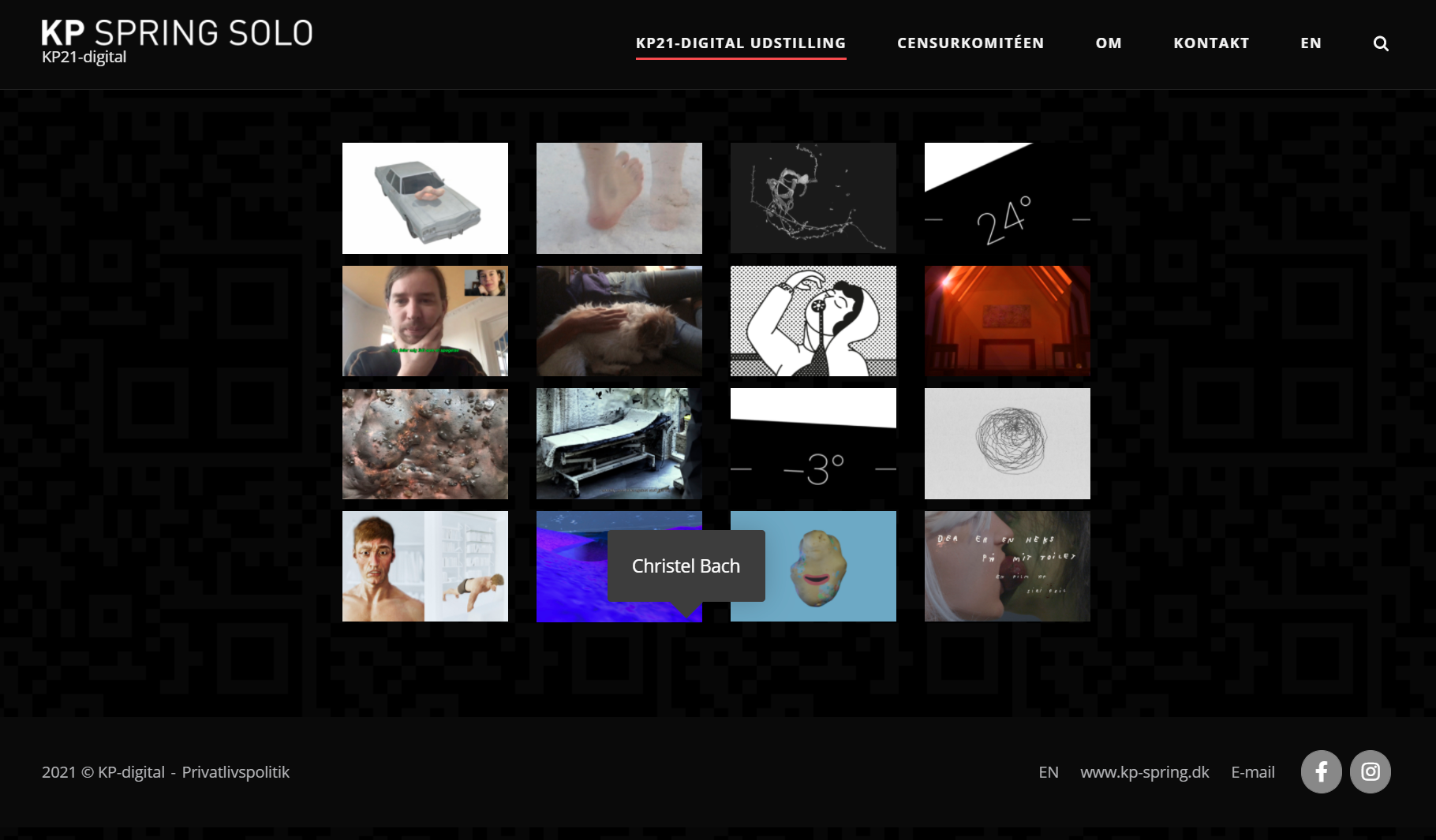This screenshot has width=1436, height=840.
Task: Visit www.kp-spring.dk link
Action: click(1145, 772)
